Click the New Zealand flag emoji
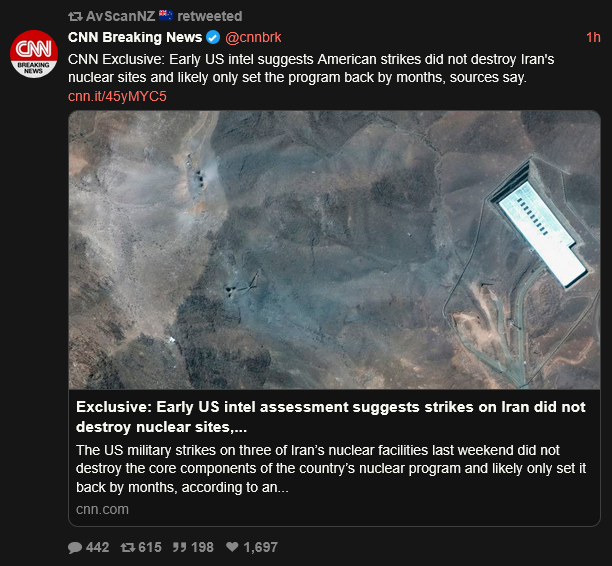This screenshot has width=612, height=566. (166, 16)
